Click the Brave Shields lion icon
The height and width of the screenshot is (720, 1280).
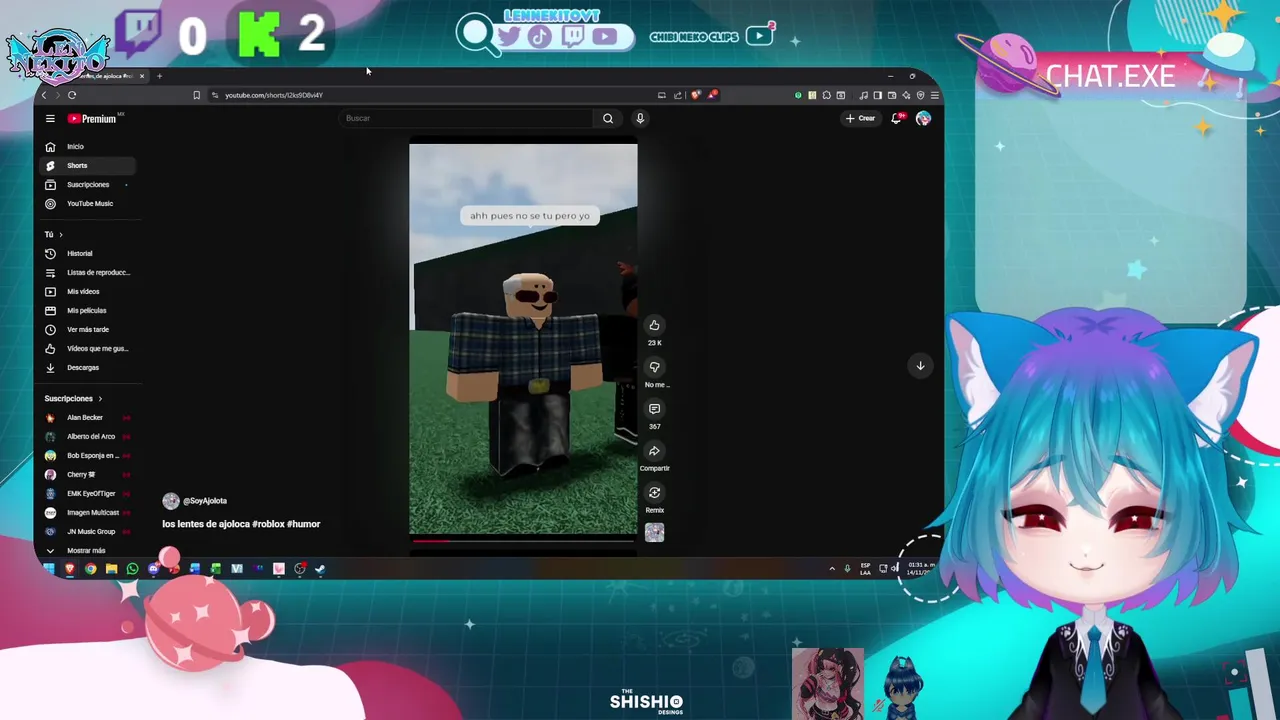coord(696,95)
